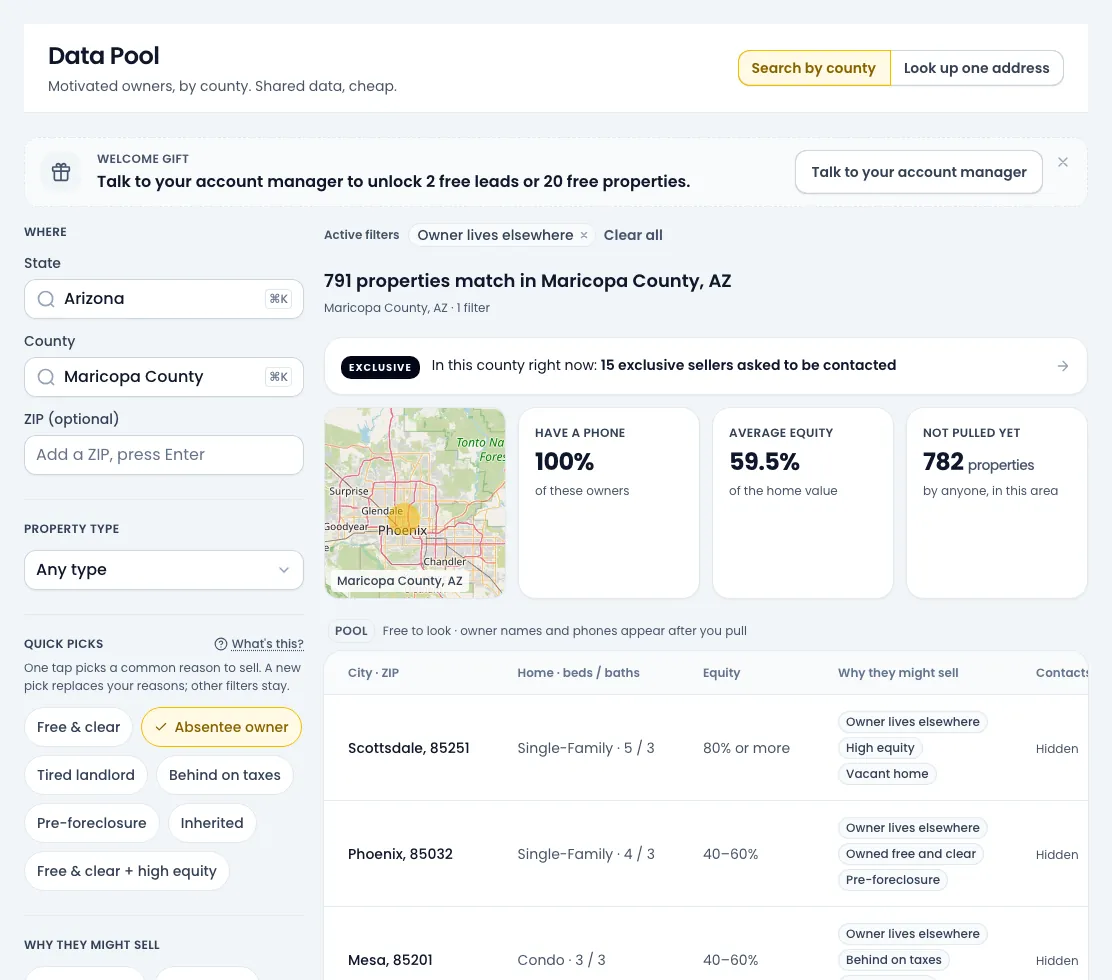1112x980 pixels.
Task: Click the gift icon in welcome banner
Action: pyautogui.click(x=61, y=172)
